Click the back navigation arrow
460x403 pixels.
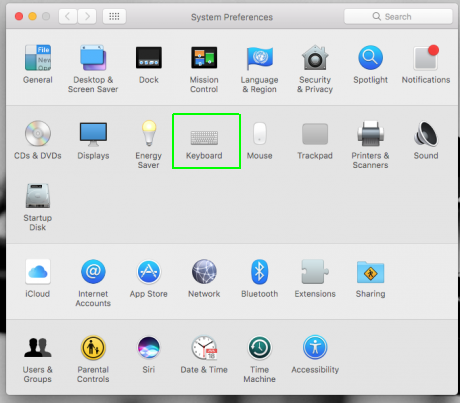68,16
